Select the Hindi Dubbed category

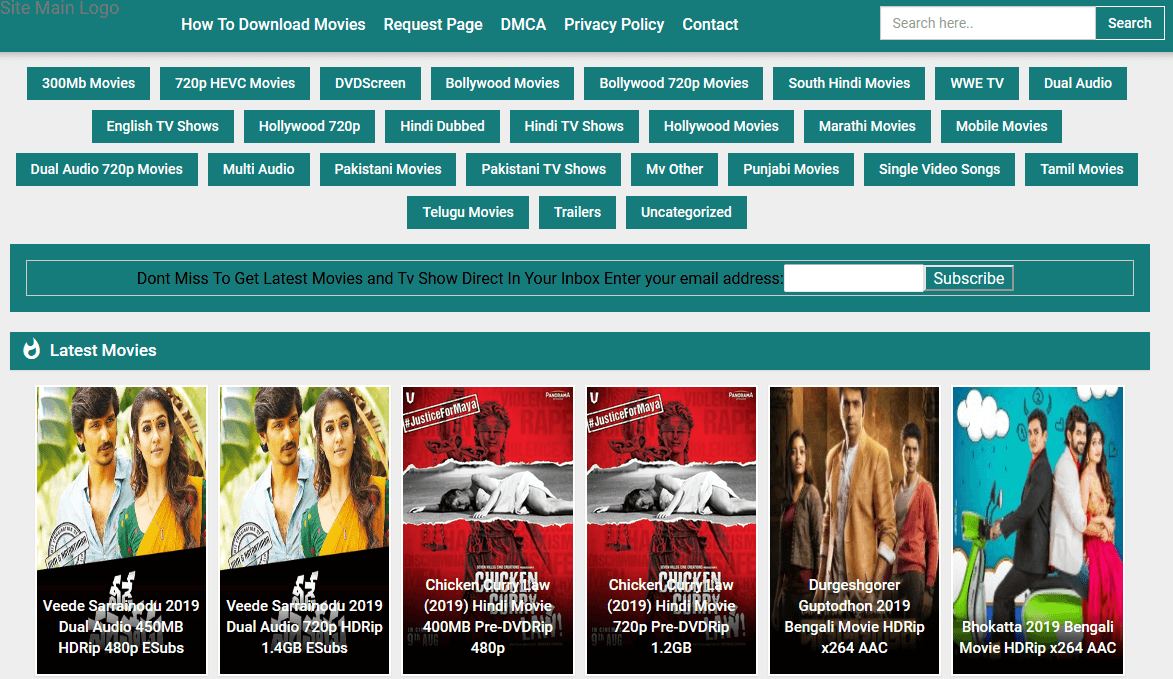tap(442, 126)
